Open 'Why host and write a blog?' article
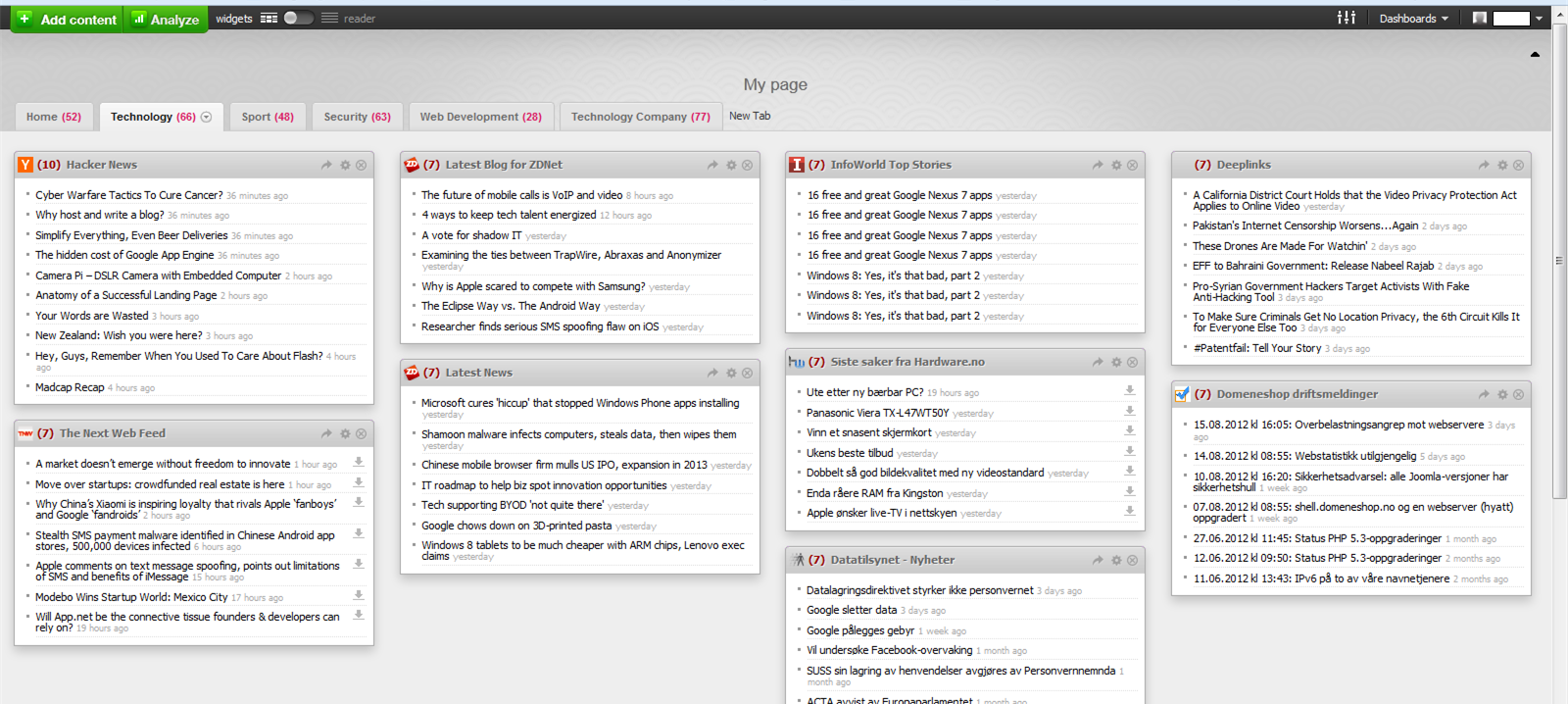 point(99,215)
